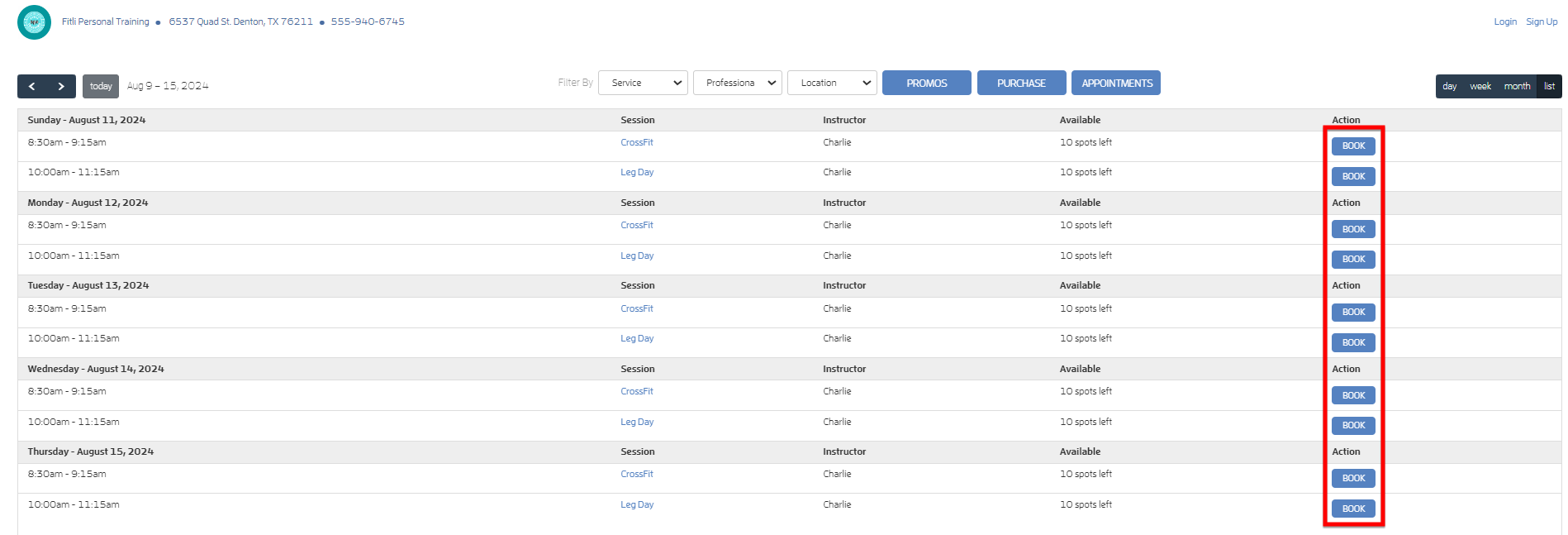Open Leg Day link on Tuesday August 13
1568x535 pixels.
(637, 338)
